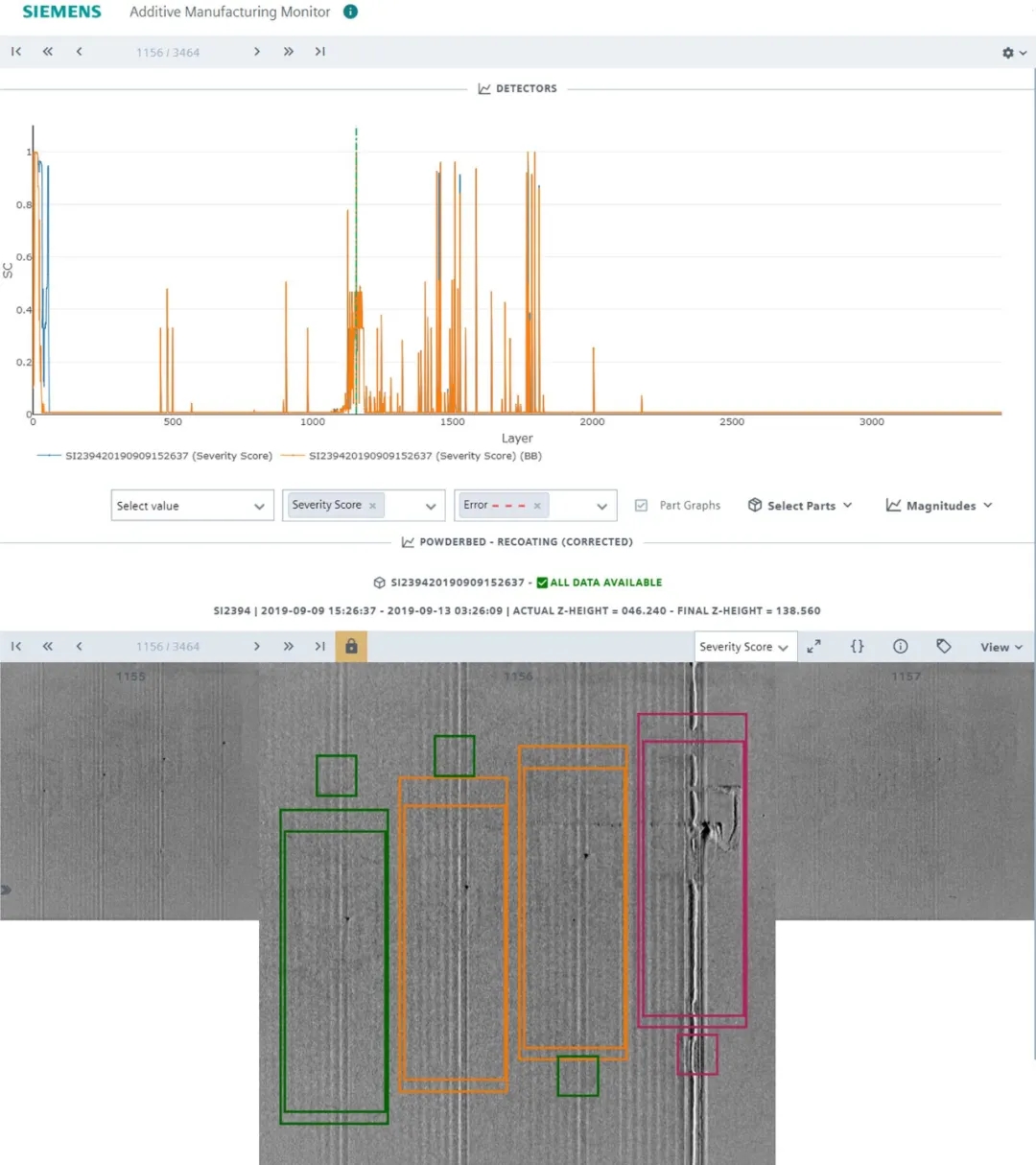Toggle the orange lock icon
Image resolution: width=1036 pixels, height=1165 pixels.
[351, 647]
